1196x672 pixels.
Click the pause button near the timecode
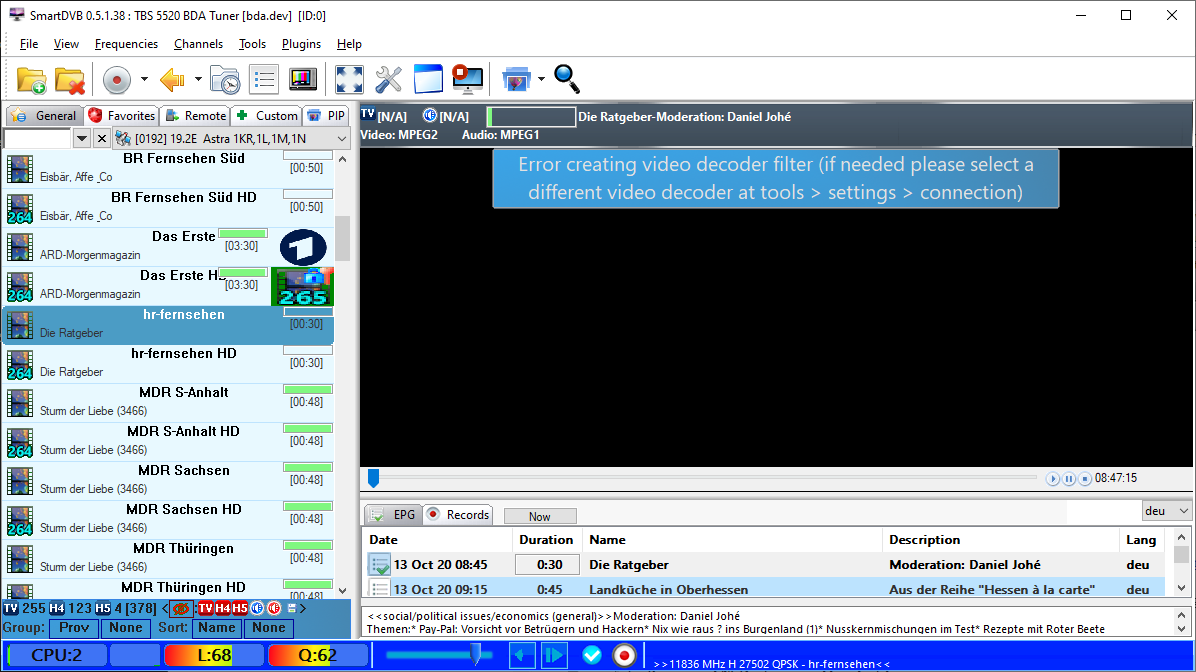(x=1069, y=479)
